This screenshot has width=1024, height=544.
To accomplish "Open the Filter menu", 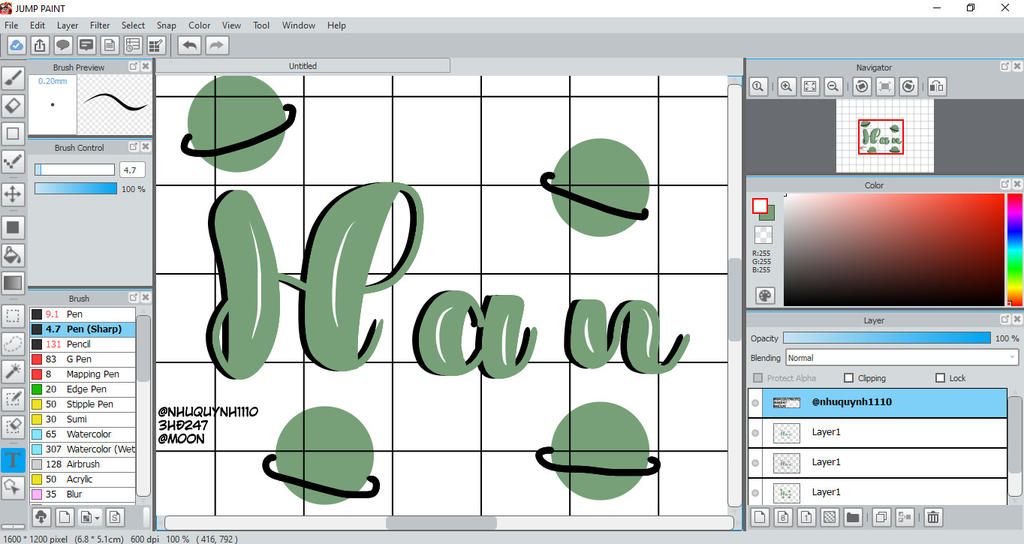I will pos(99,25).
